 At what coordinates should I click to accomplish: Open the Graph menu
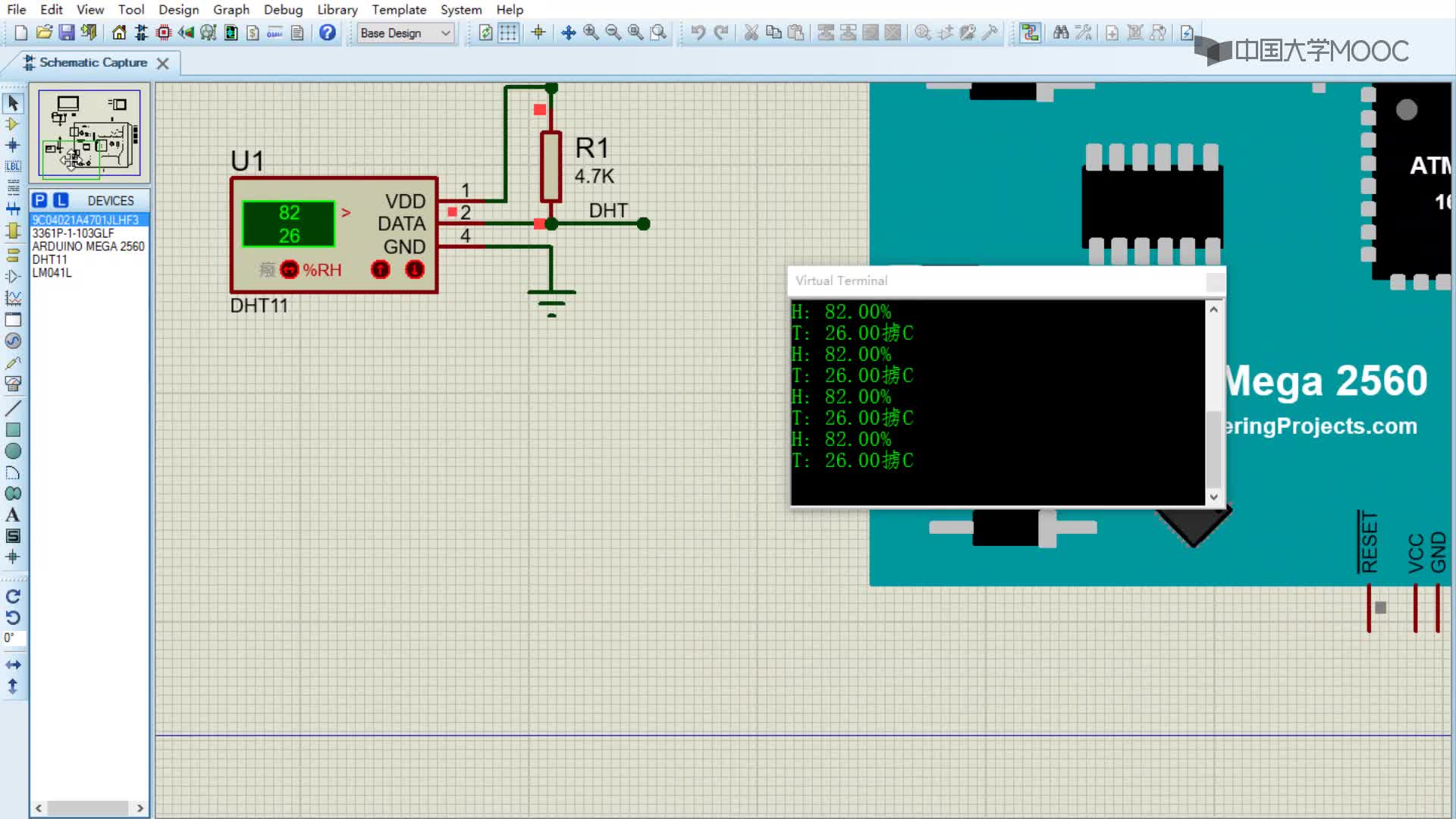[x=231, y=10]
